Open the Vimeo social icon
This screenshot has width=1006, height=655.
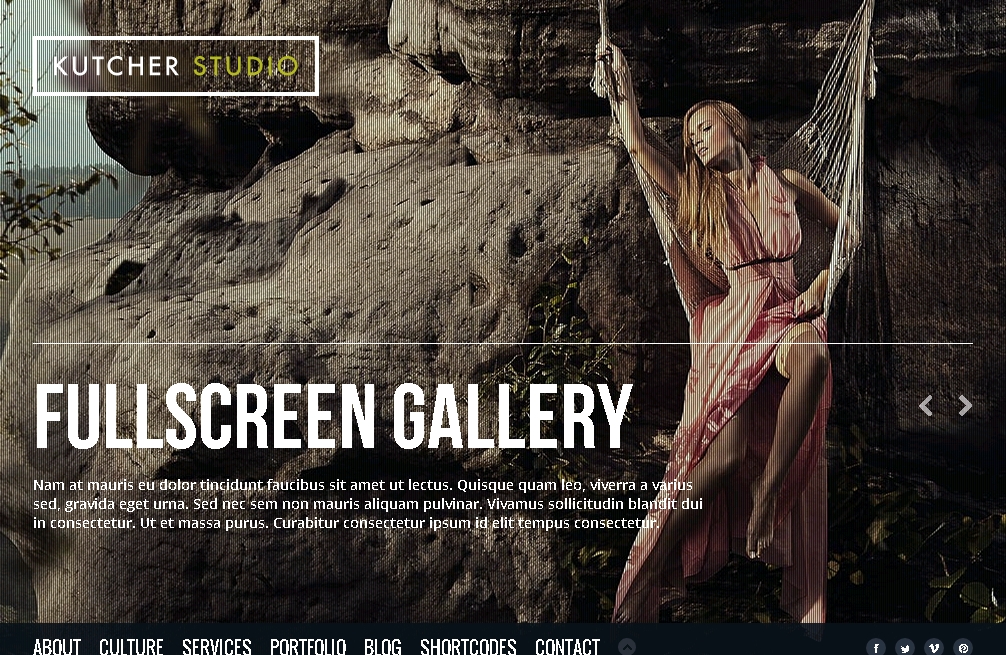click(933, 648)
